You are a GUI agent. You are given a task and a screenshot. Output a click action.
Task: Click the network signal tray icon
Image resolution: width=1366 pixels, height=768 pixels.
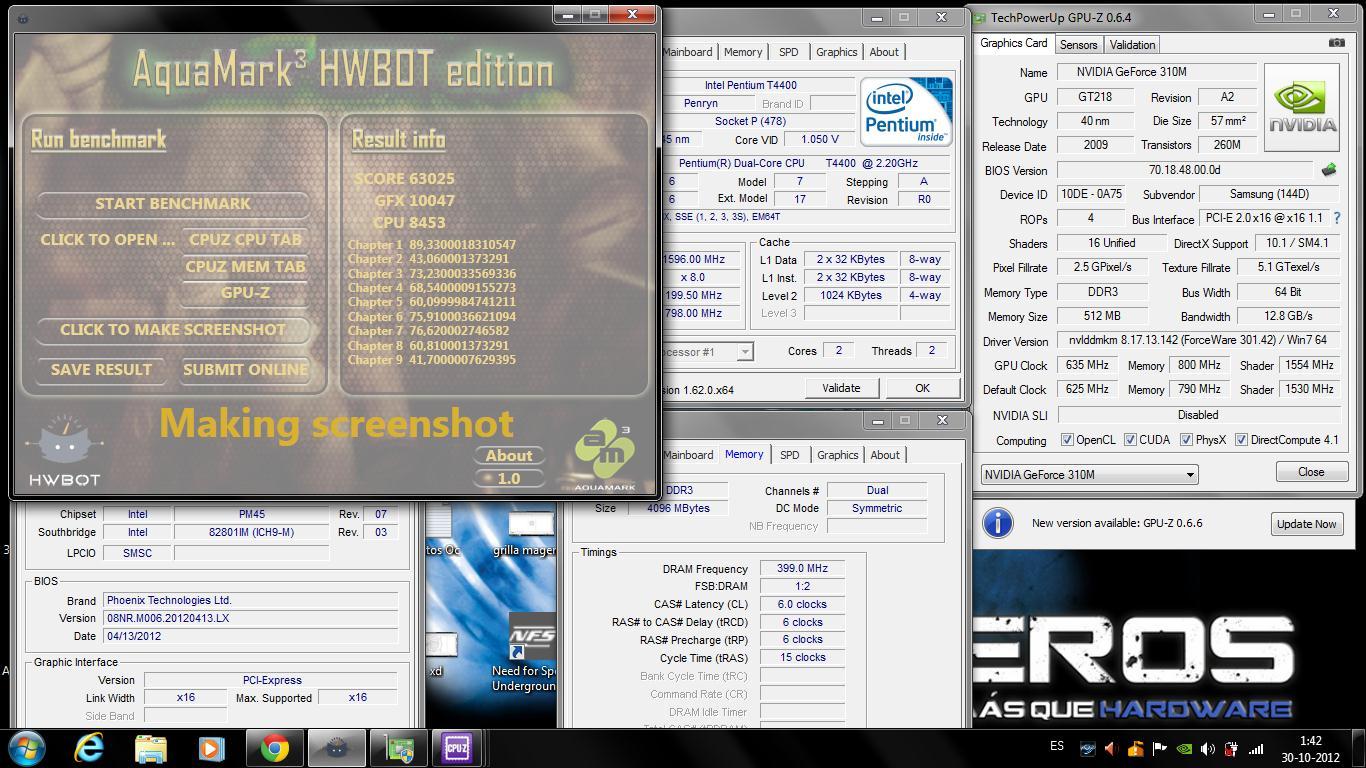click(x=1256, y=748)
